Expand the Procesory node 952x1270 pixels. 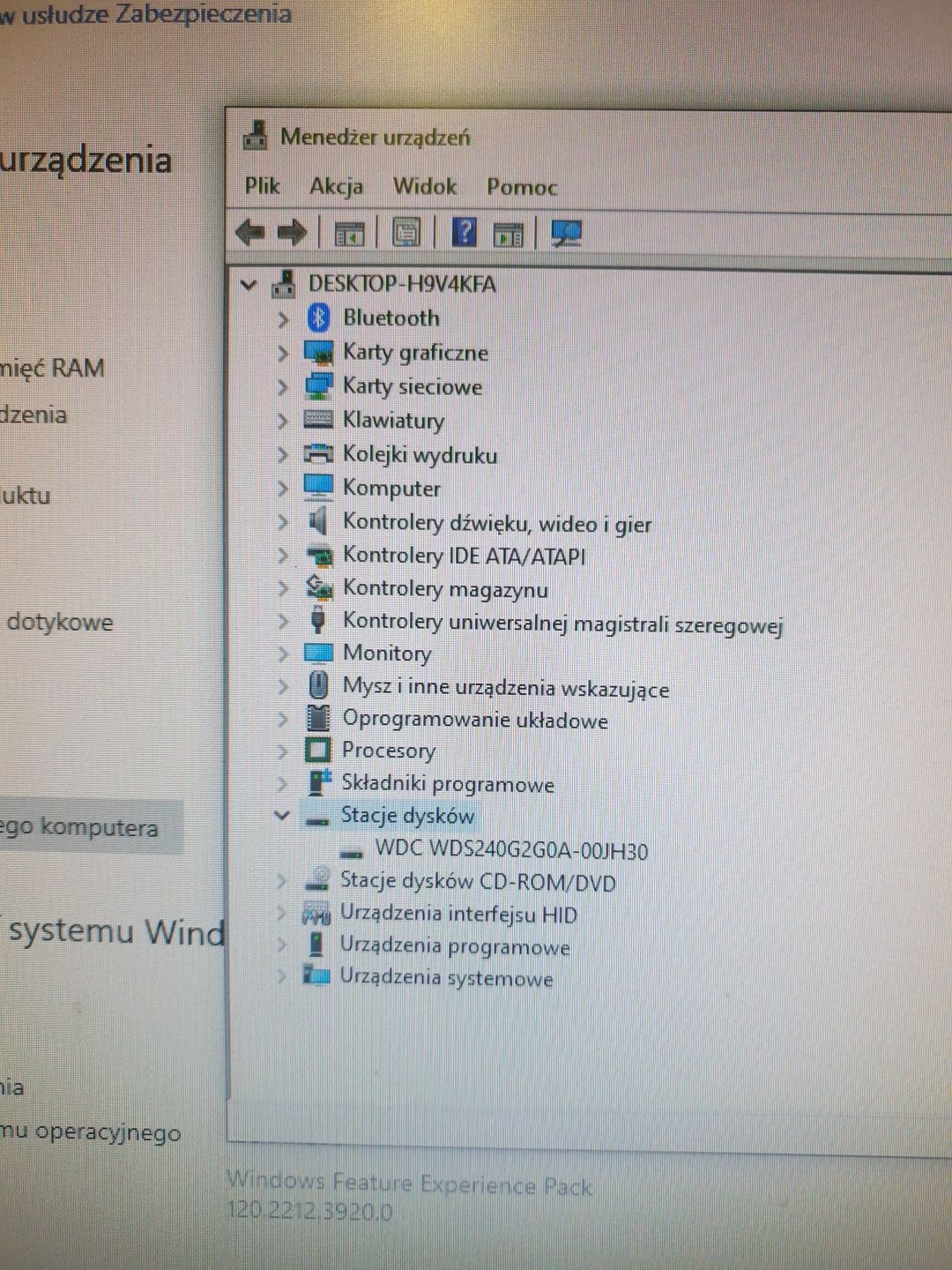(282, 751)
